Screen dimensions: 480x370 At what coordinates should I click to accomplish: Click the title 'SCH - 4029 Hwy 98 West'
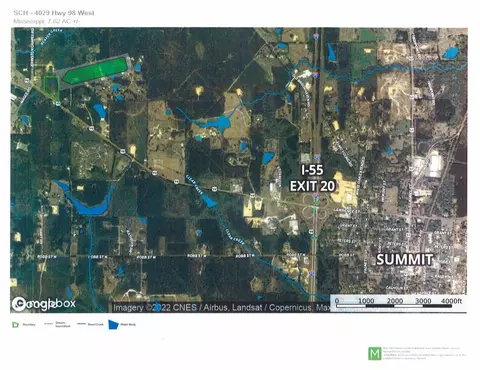pyautogui.click(x=54, y=13)
